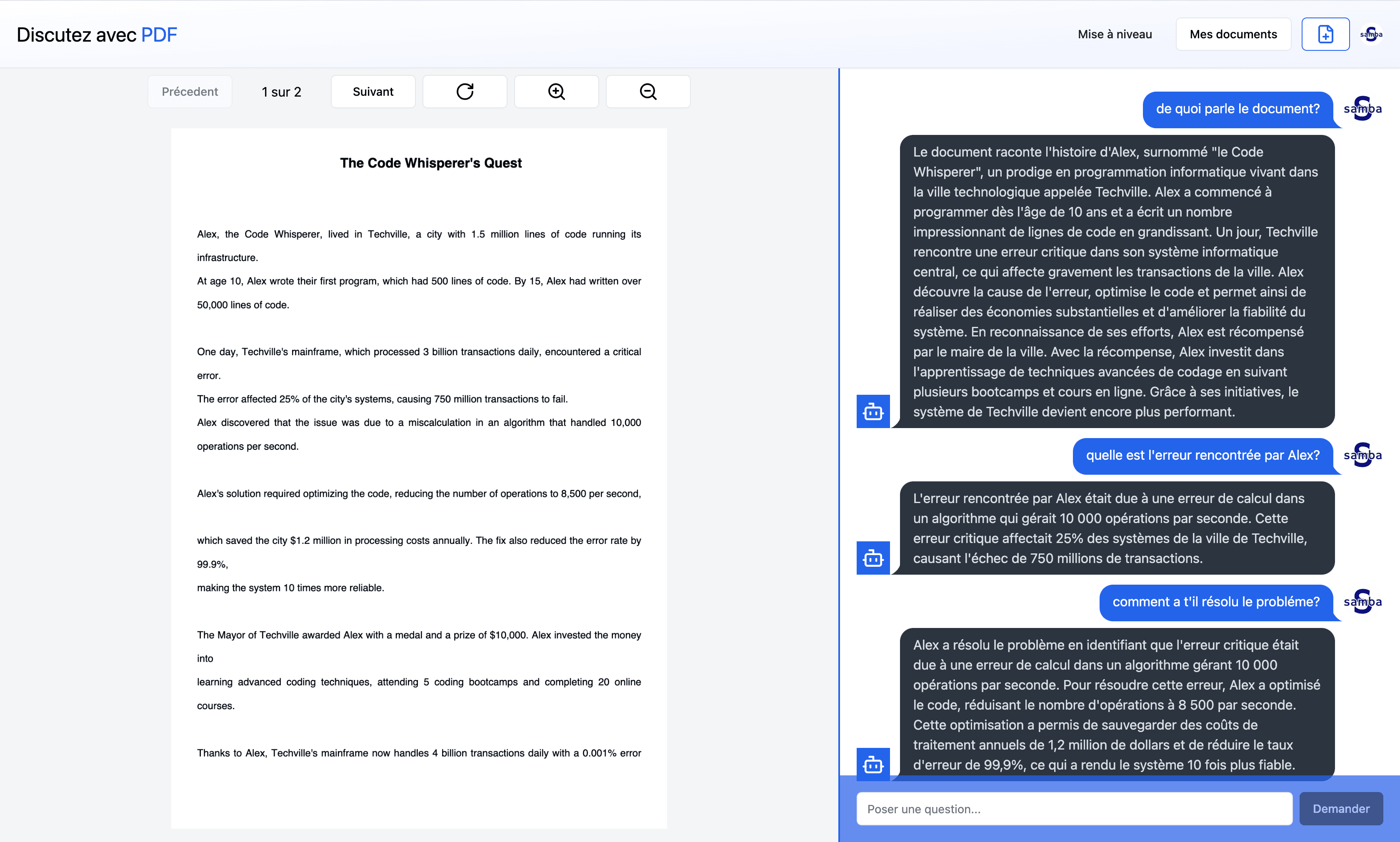This screenshot has width=1400, height=842.
Task: Click the bot icon beside the document summary reply
Action: (872, 411)
